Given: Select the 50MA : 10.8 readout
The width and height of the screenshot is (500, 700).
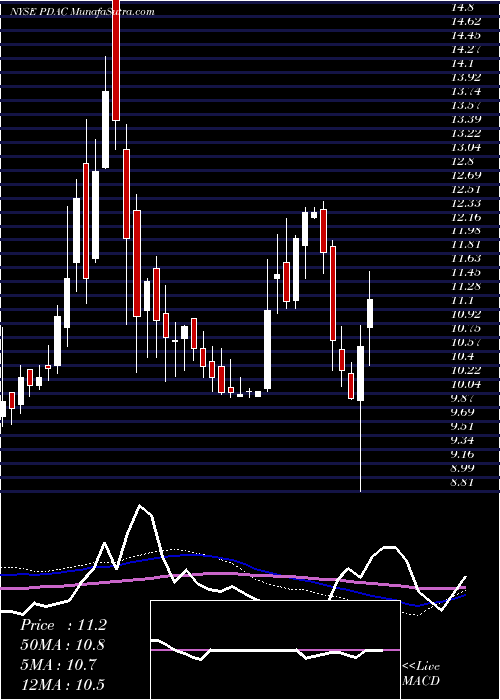Looking at the screenshot, I should tap(63, 645).
